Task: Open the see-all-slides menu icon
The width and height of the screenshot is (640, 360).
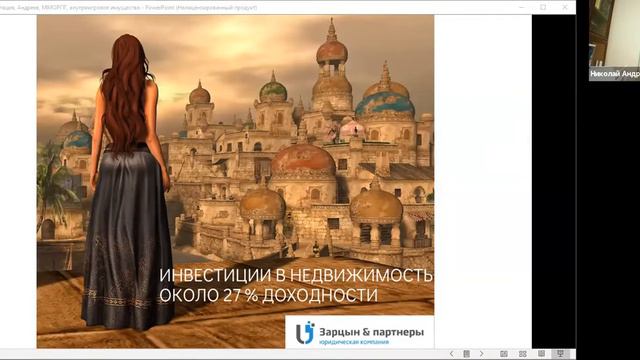Action: point(467,353)
